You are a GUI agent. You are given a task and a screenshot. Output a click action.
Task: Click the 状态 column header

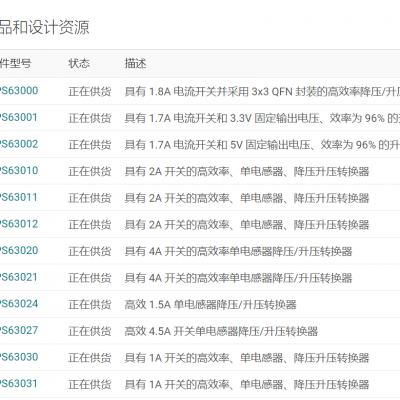point(79,63)
